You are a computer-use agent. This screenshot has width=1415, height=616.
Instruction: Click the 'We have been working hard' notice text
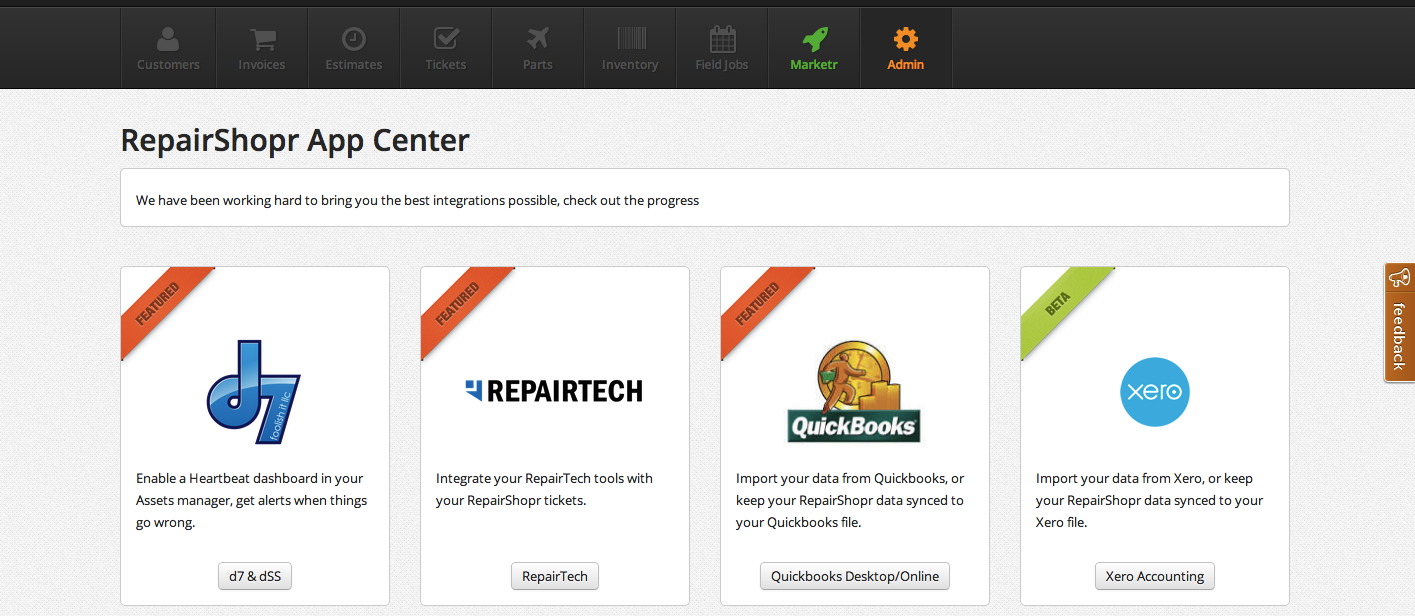tap(418, 200)
